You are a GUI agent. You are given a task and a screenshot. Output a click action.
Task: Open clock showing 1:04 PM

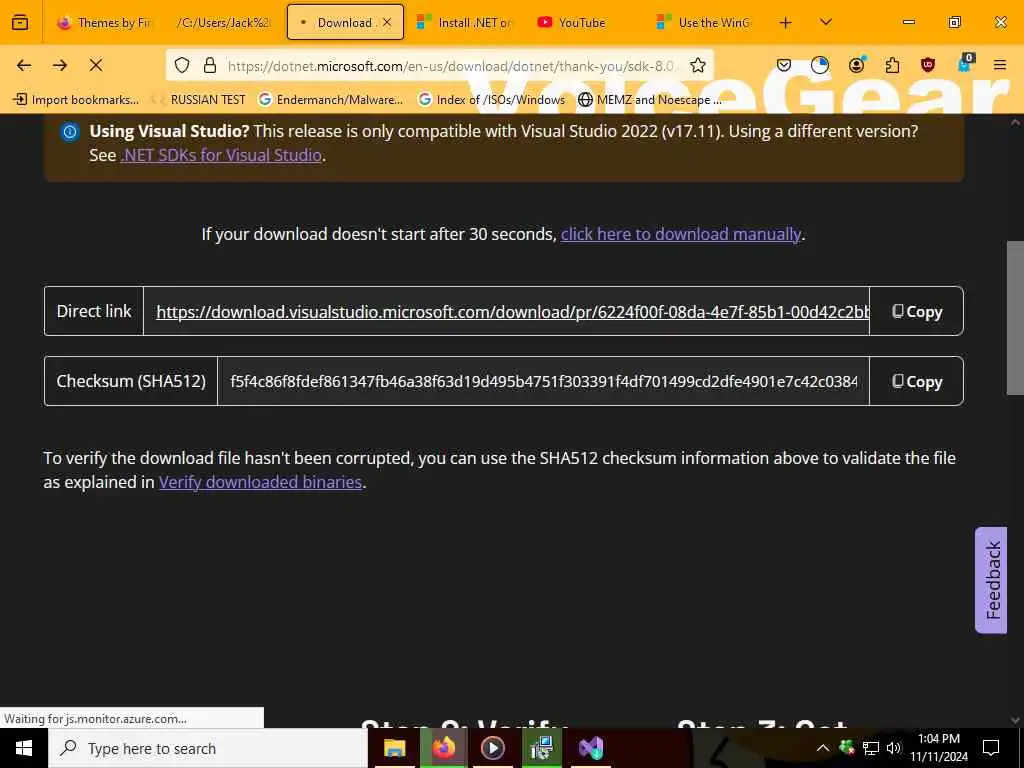coord(938,748)
